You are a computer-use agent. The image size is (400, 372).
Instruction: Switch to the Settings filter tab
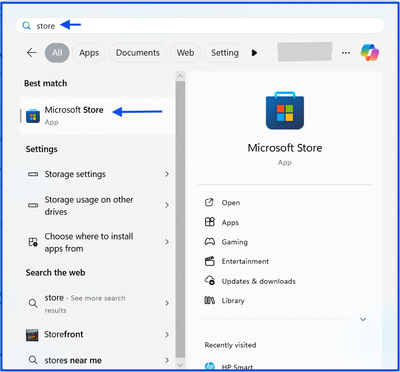point(222,53)
